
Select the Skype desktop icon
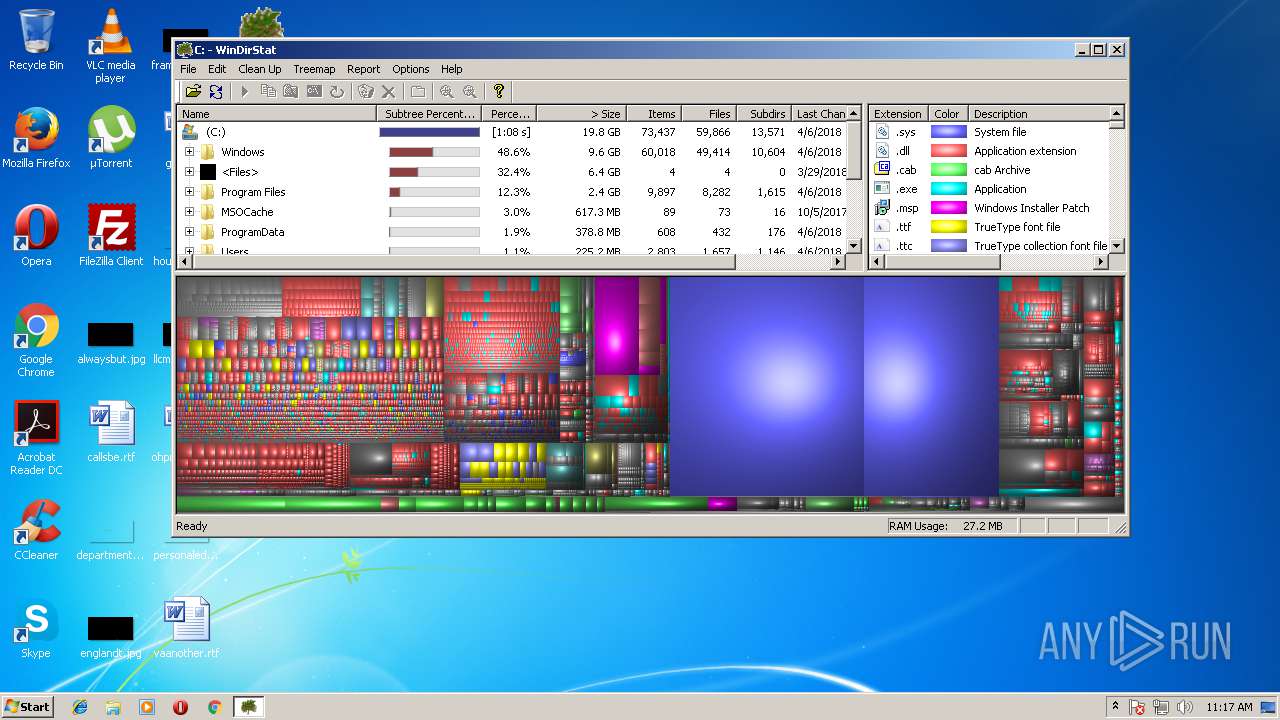tap(36, 628)
